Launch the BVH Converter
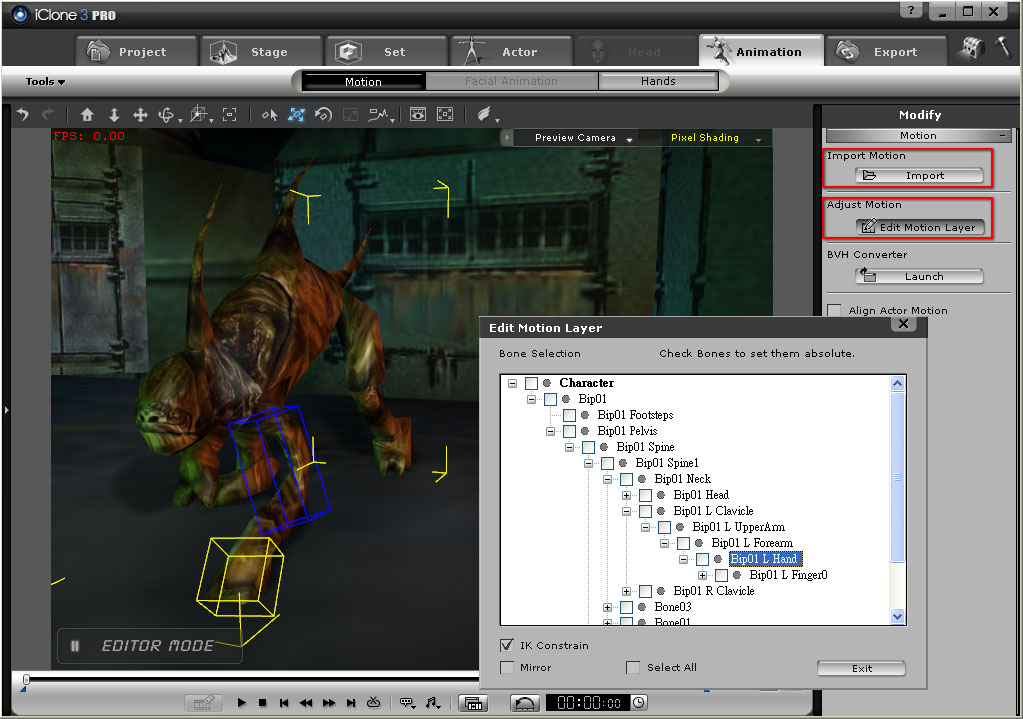 coord(919,277)
